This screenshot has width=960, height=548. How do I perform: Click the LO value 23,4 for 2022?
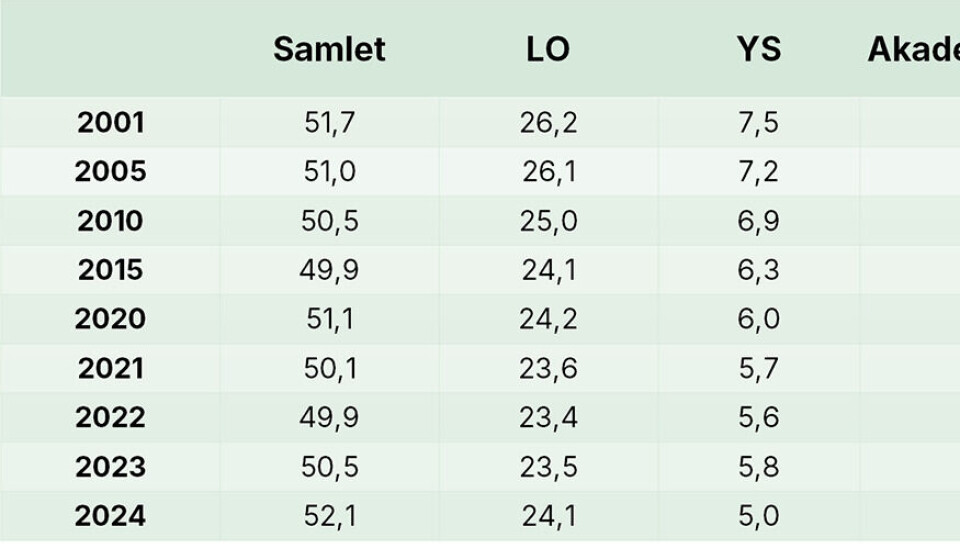tap(548, 417)
